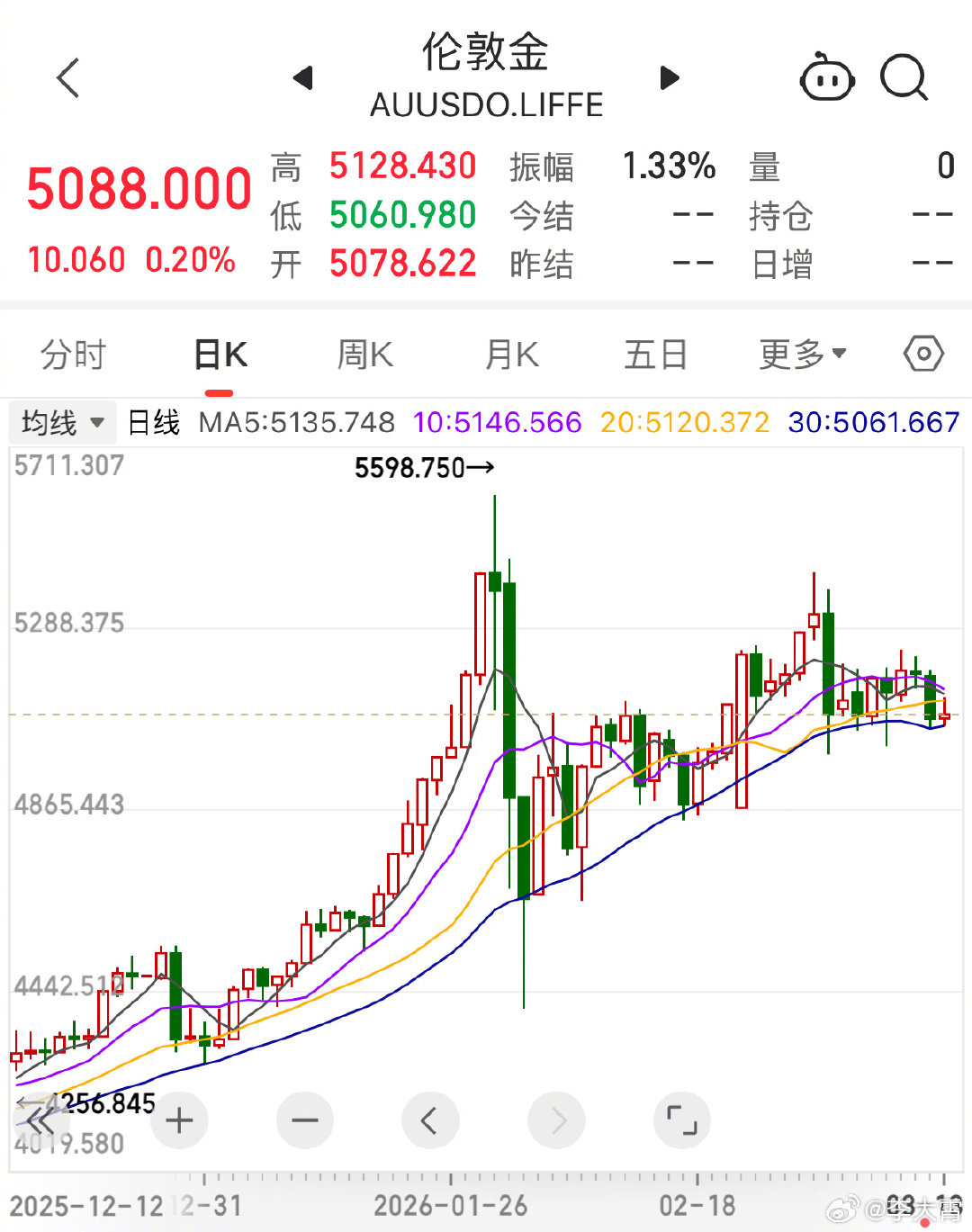This screenshot has height=1232, width=972.
Task: Zoom out chart with minus button
Action: pyautogui.click(x=305, y=1120)
